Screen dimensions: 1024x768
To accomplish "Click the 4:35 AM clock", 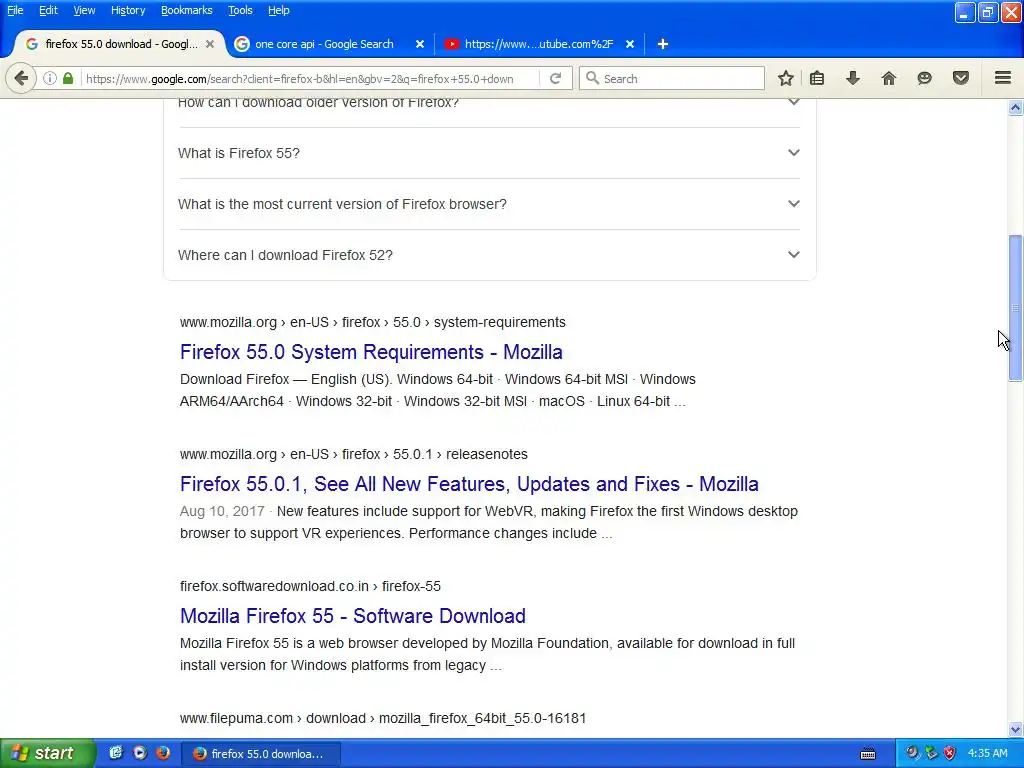I will 987,753.
